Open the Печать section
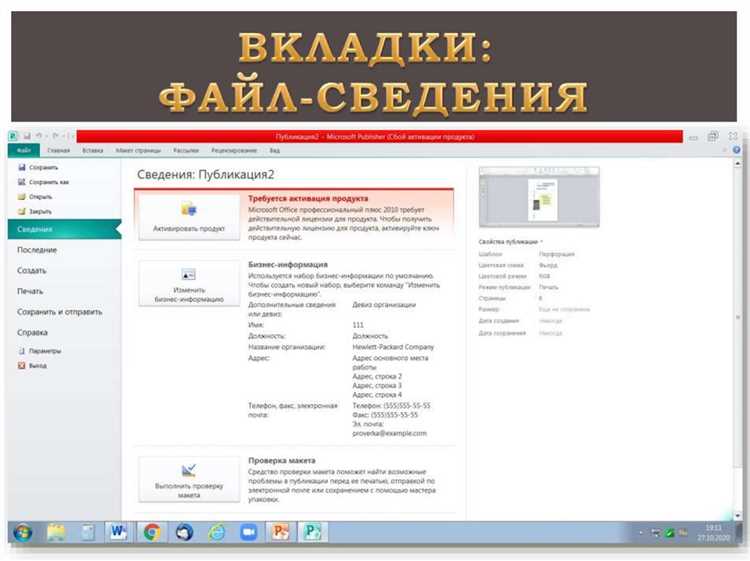Image resolution: width=750 pixels, height=561 pixels. click(x=30, y=291)
